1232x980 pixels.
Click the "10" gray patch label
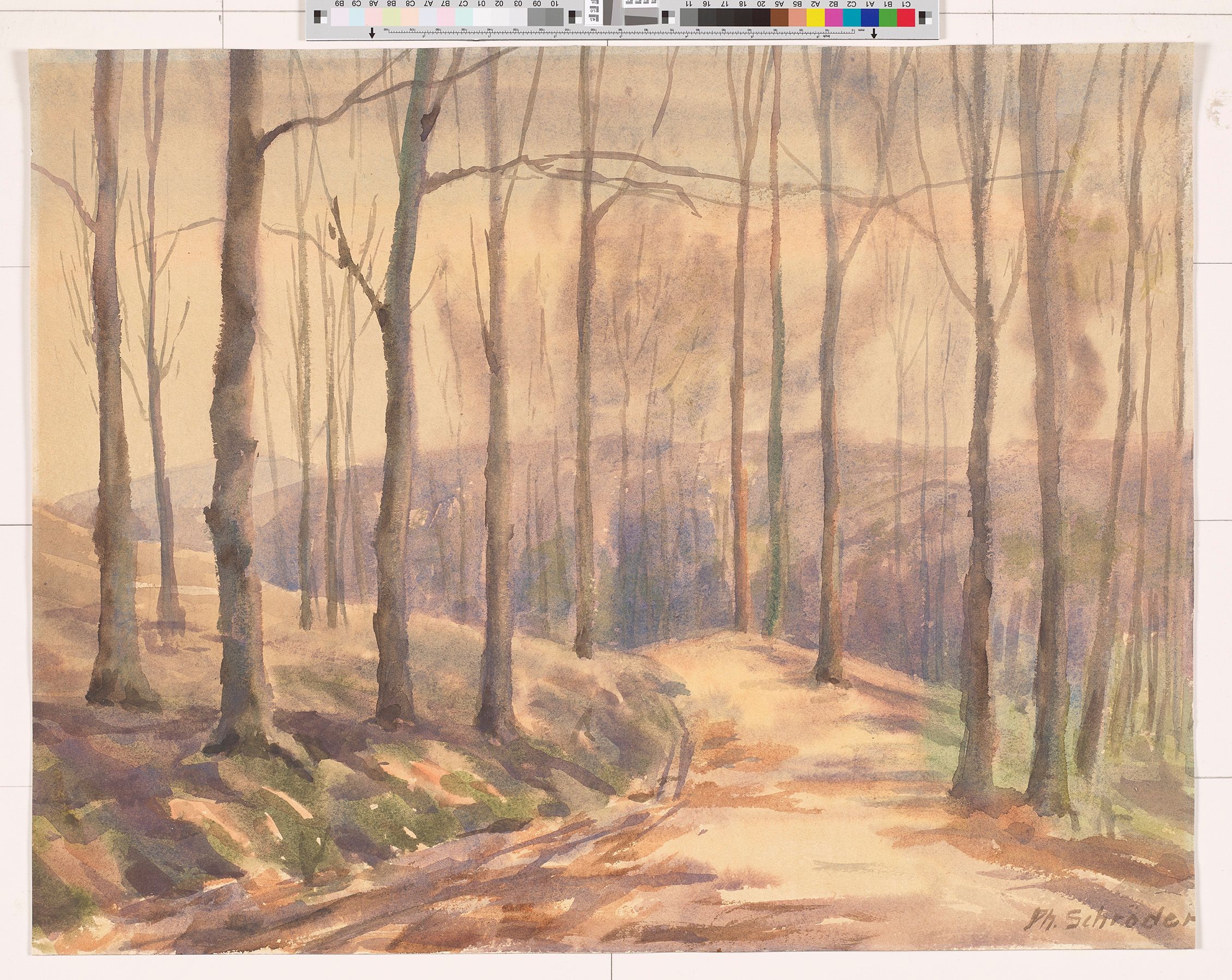[555, 4]
